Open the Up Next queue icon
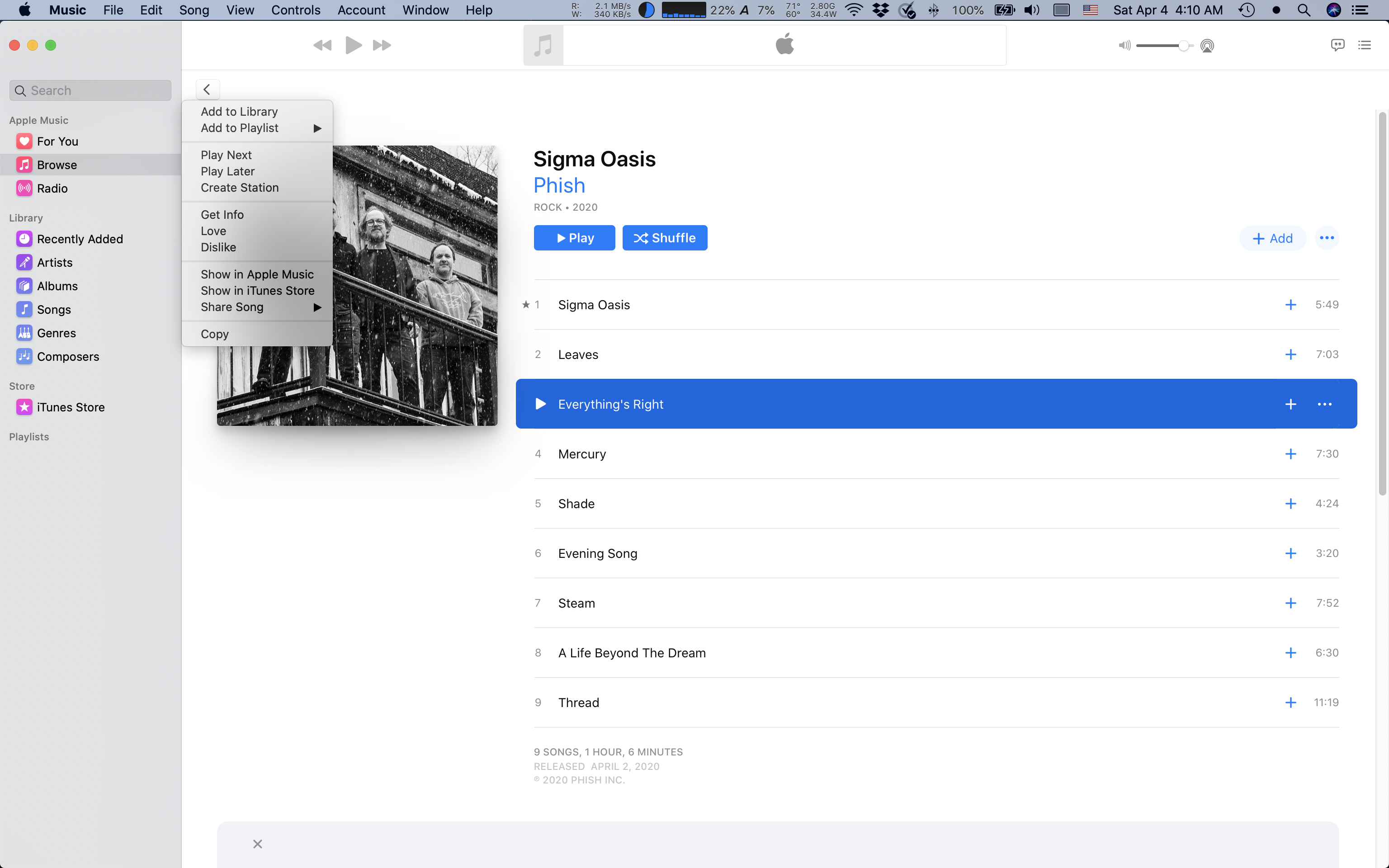This screenshot has width=1389, height=868. [1364, 45]
